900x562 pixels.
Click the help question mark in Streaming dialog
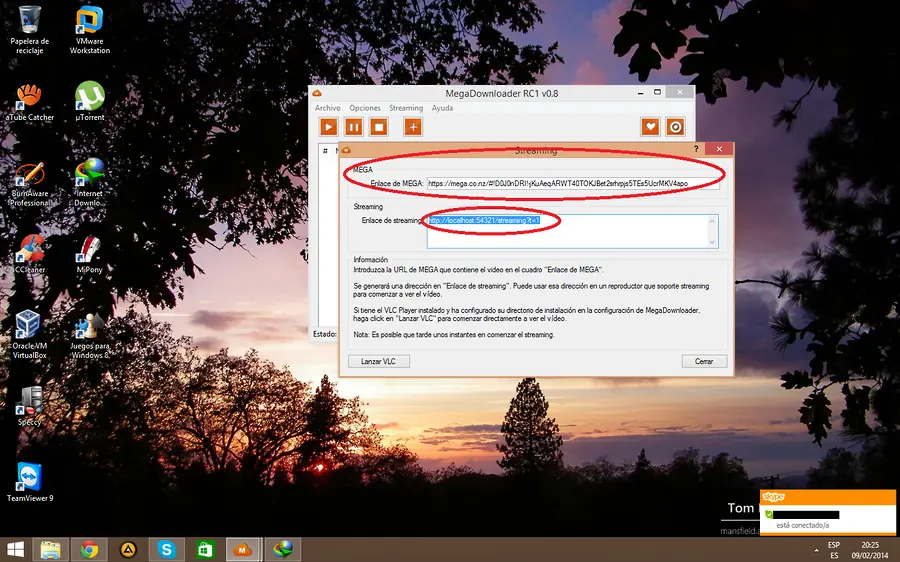tap(696, 149)
